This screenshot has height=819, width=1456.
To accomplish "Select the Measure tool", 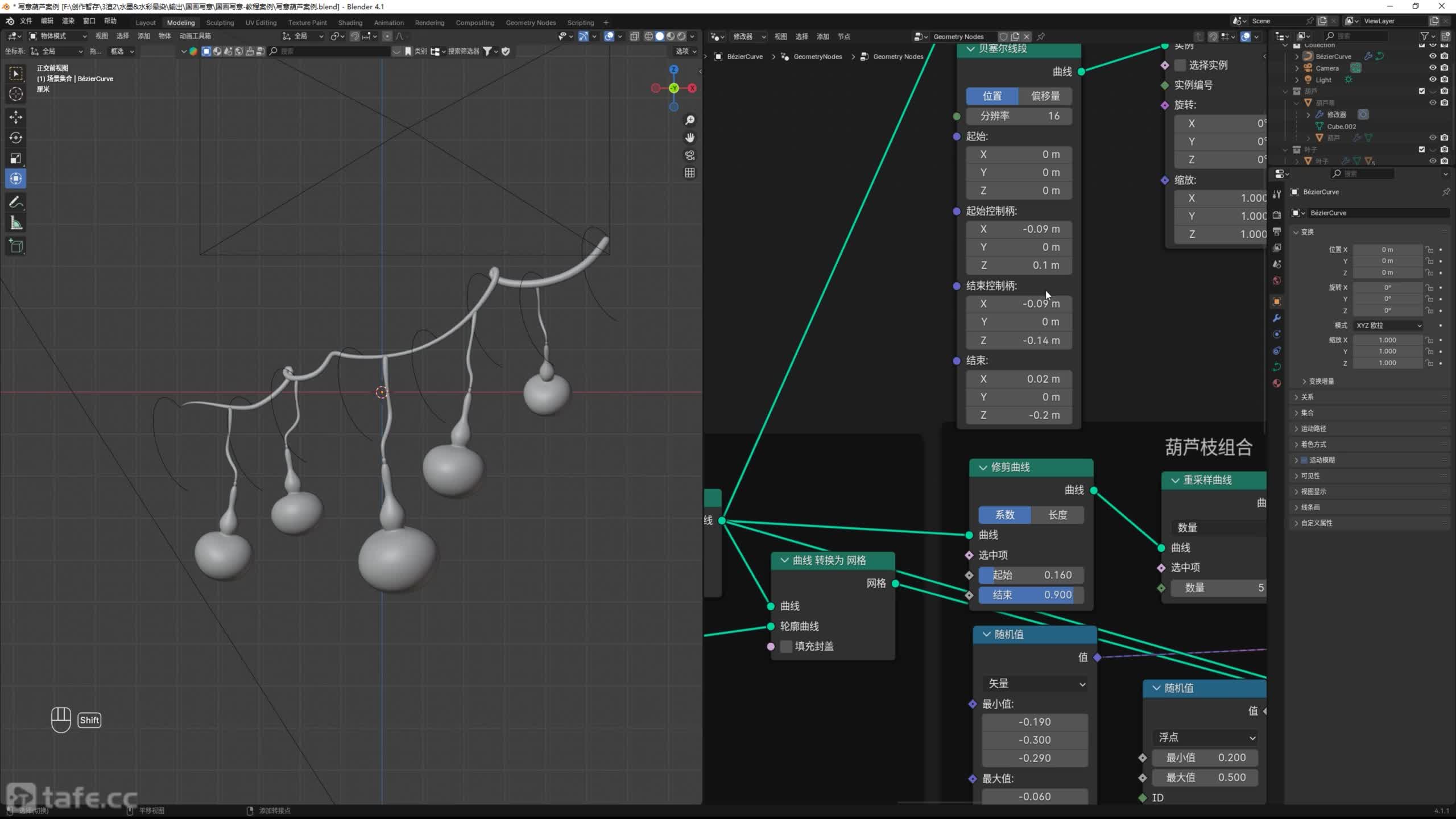I will pos(16,224).
